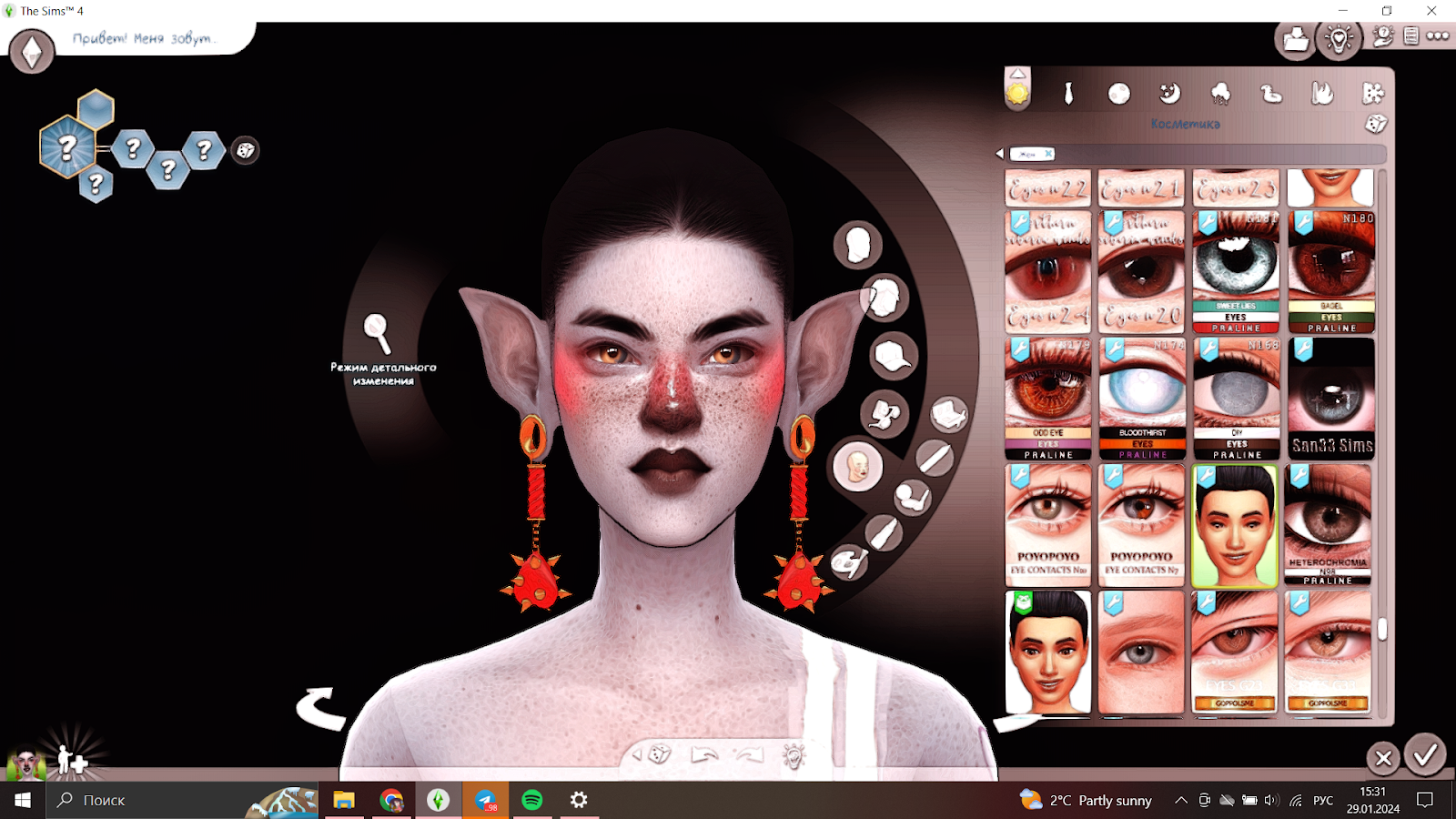Viewport: 1456px width, 819px height.
Task: Randomize traits with dice near hexagons
Action: [x=246, y=150]
